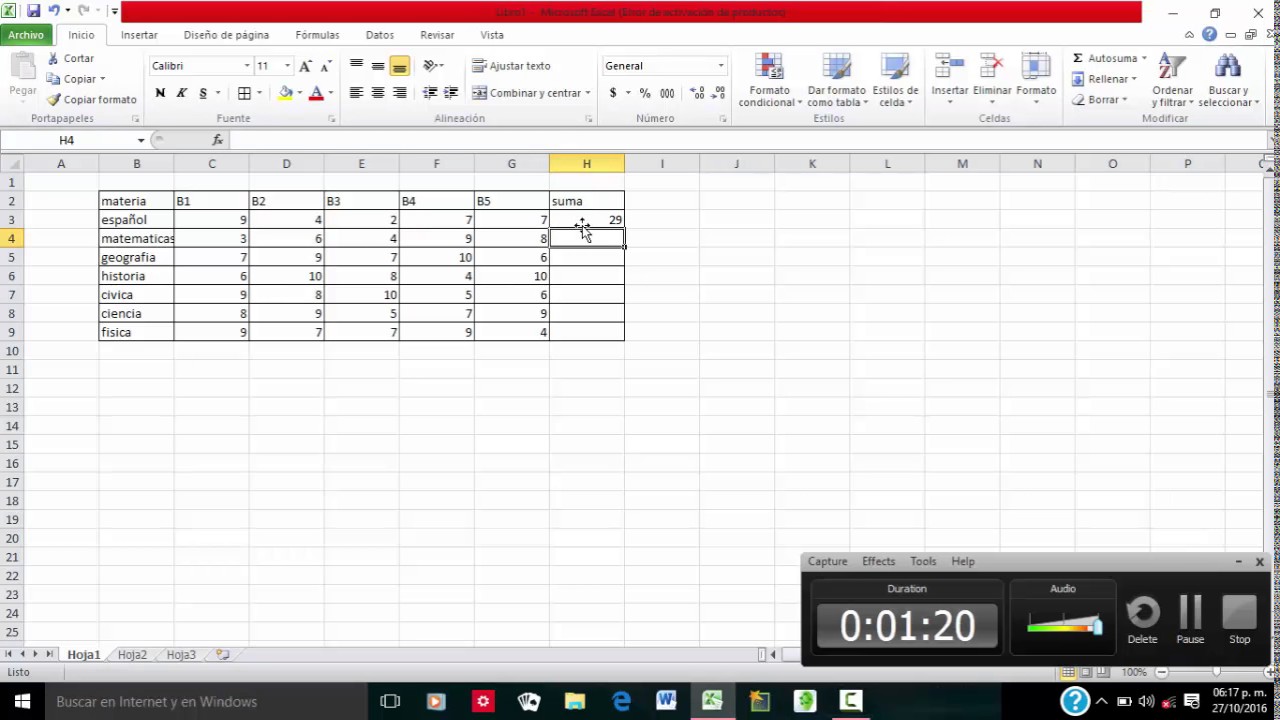1280x720 pixels.
Task: Open the font name dropdown
Action: 247,66
